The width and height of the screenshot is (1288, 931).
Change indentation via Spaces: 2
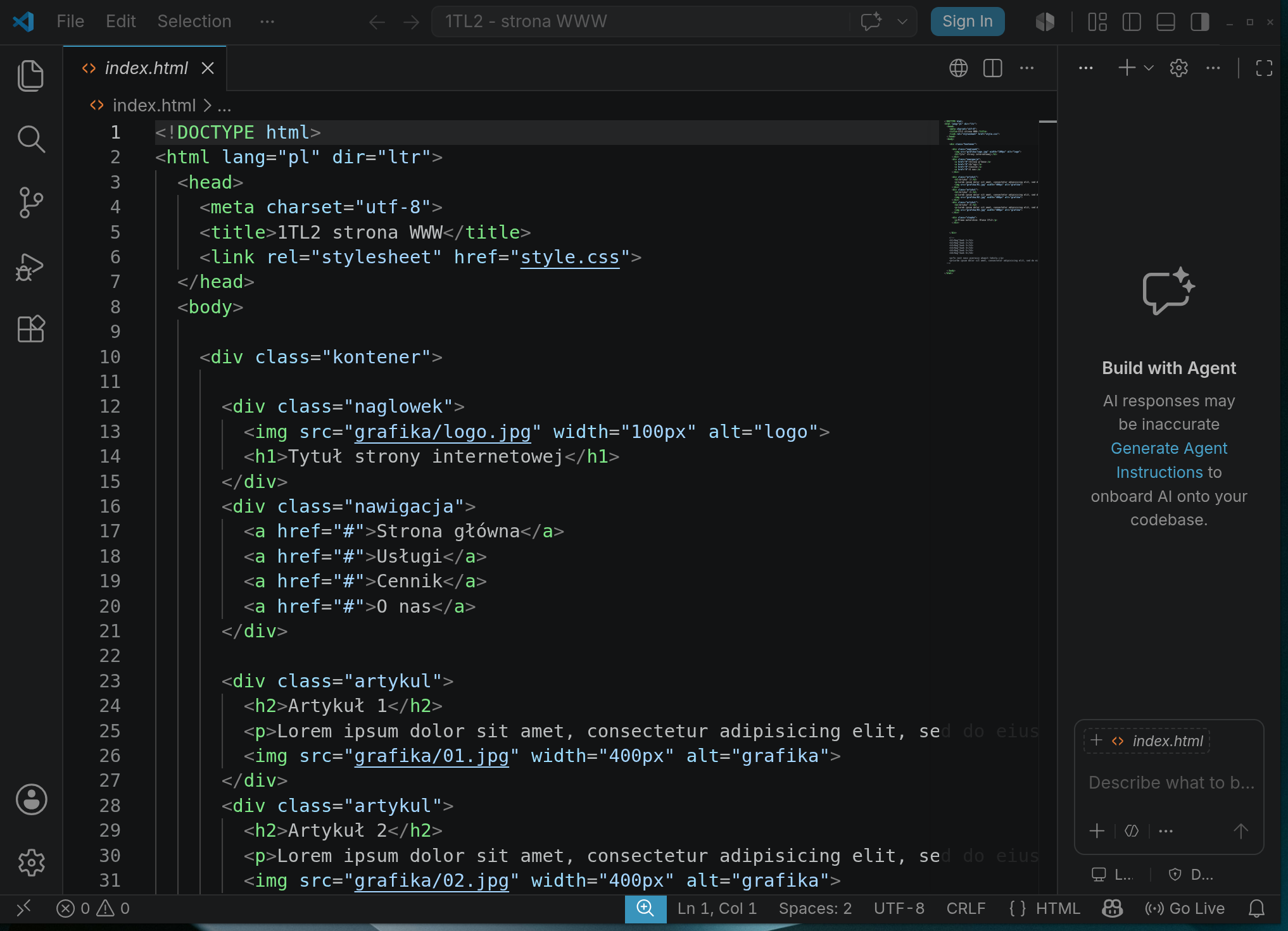pos(815,908)
